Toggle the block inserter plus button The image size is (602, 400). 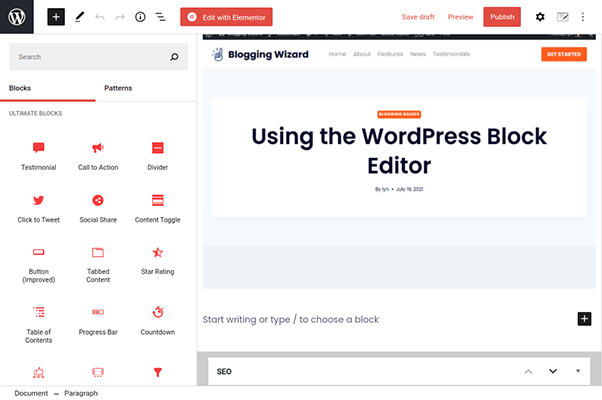click(56, 17)
